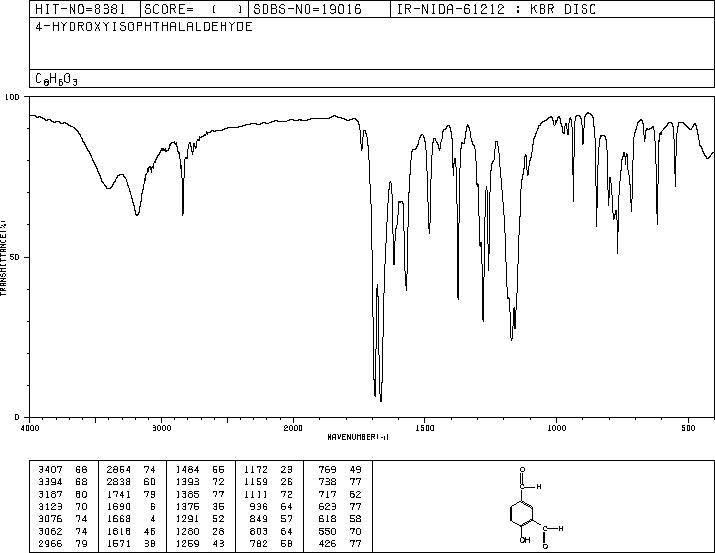The height and width of the screenshot is (553, 715).
Task: Select the 849 peak entry
Action: coord(270,519)
